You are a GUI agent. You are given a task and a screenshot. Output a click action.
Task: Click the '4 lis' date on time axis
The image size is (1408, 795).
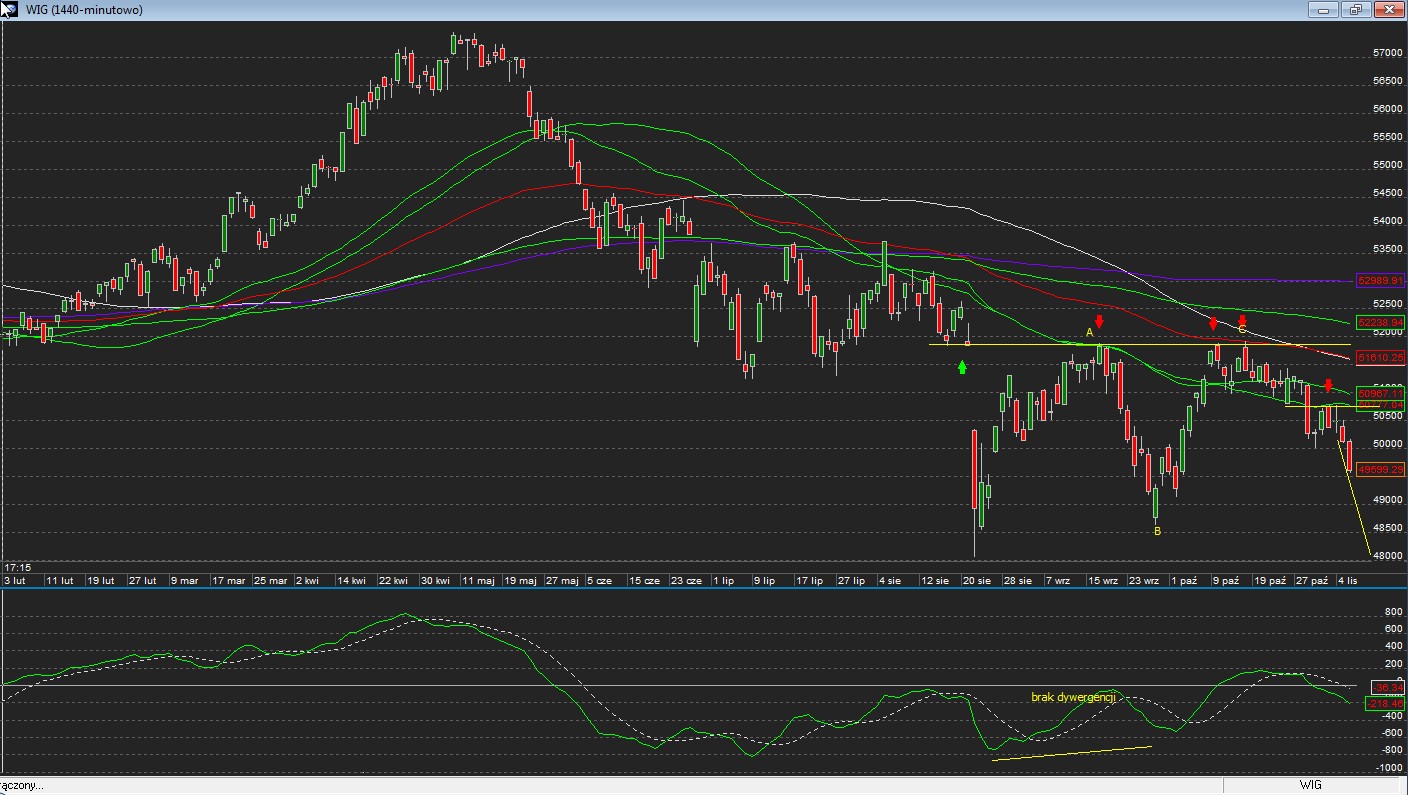pyautogui.click(x=1347, y=580)
